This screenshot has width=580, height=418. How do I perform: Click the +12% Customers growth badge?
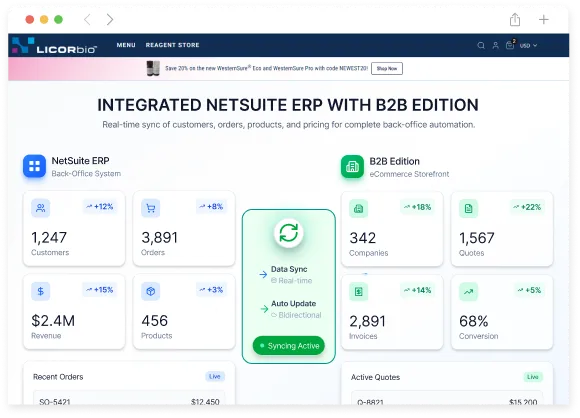tap(100, 206)
